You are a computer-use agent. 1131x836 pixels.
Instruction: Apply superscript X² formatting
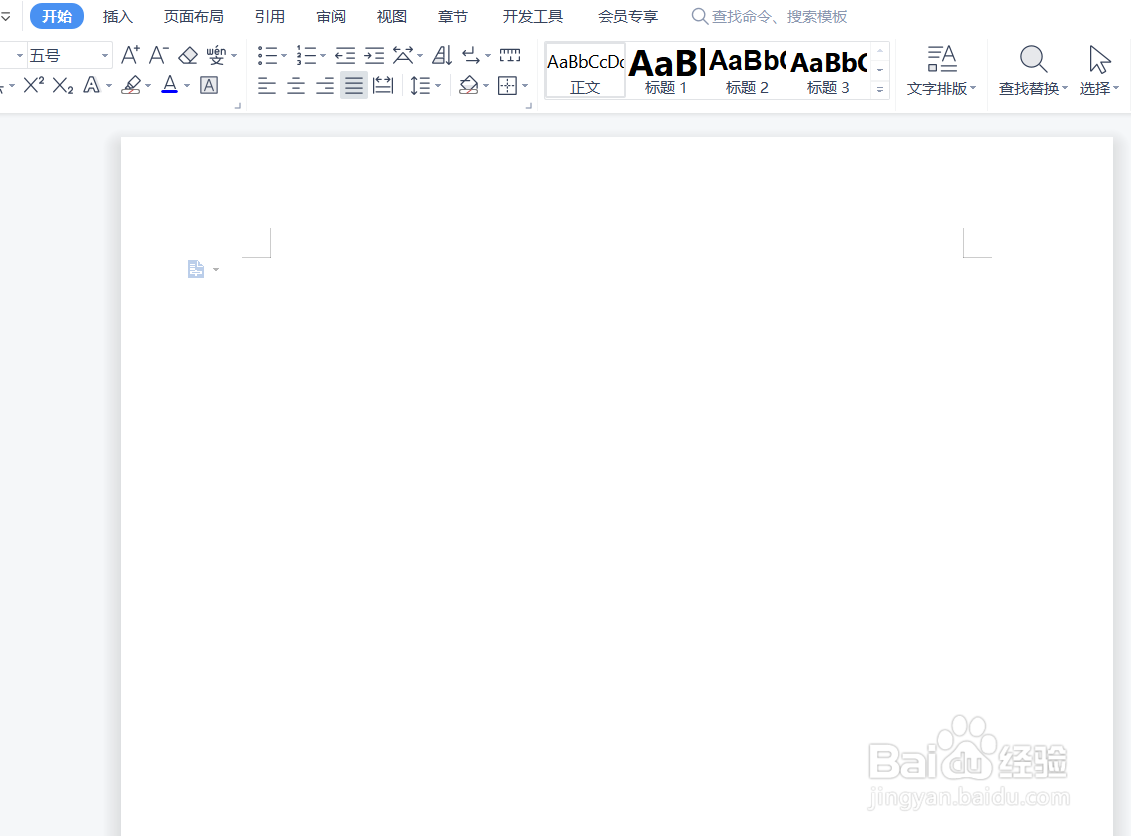tap(34, 85)
